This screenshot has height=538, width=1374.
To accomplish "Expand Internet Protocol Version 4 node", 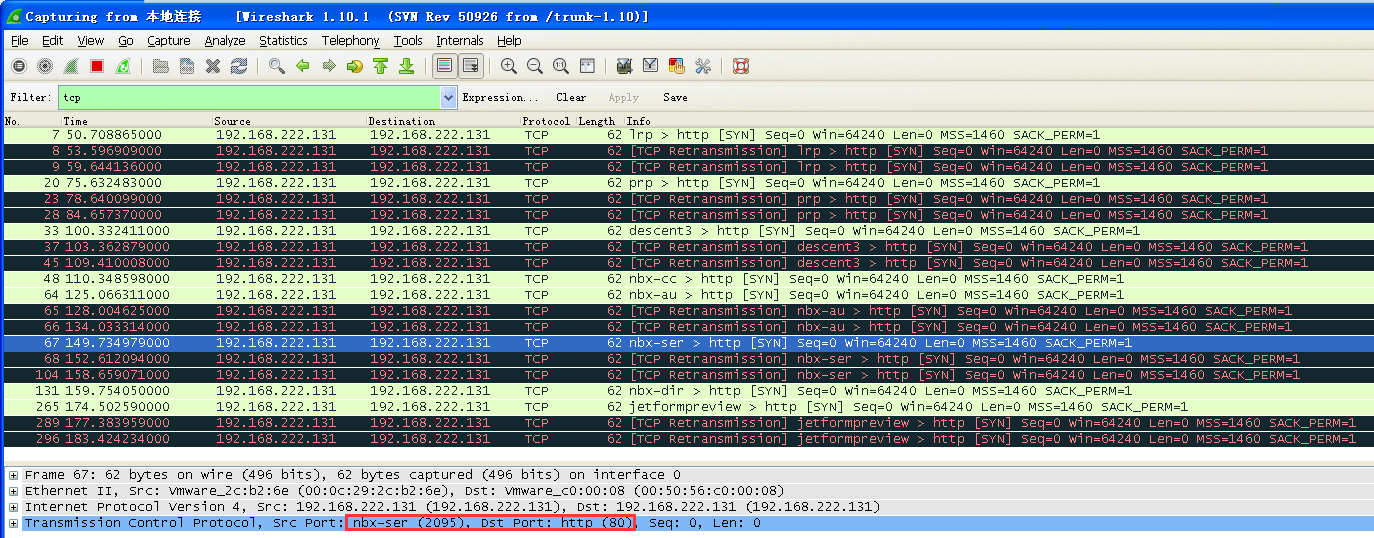I will point(13,507).
